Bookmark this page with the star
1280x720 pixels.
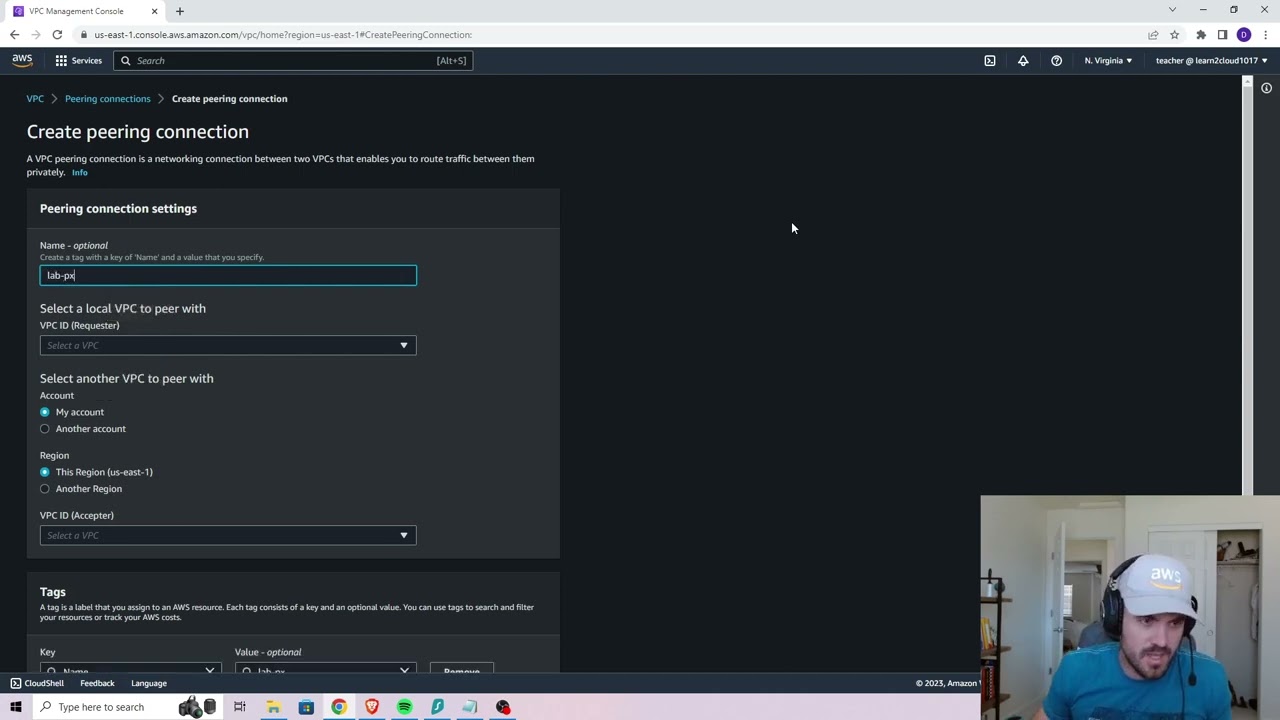[1175, 34]
